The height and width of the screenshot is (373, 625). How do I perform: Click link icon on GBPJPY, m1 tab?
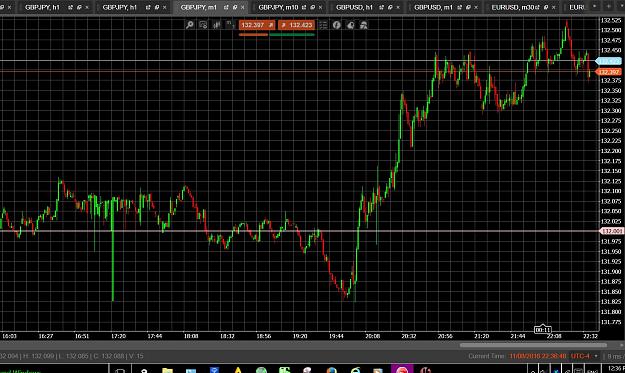235,7
